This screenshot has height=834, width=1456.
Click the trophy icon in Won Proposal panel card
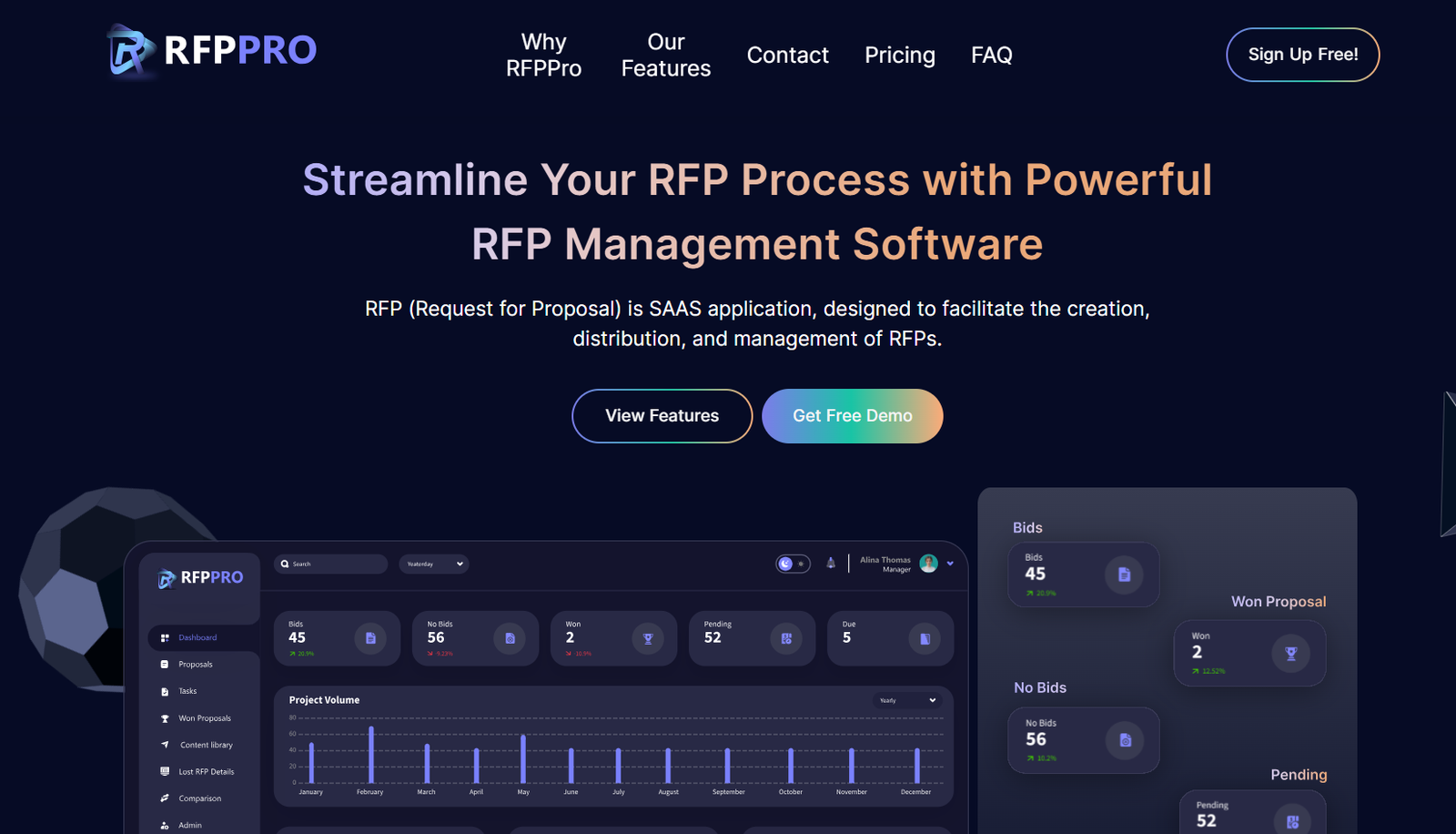[x=1290, y=653]
